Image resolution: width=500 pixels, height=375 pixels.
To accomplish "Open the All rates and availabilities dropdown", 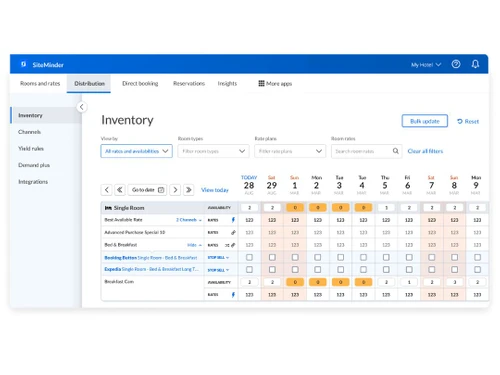I will point(136,151).
